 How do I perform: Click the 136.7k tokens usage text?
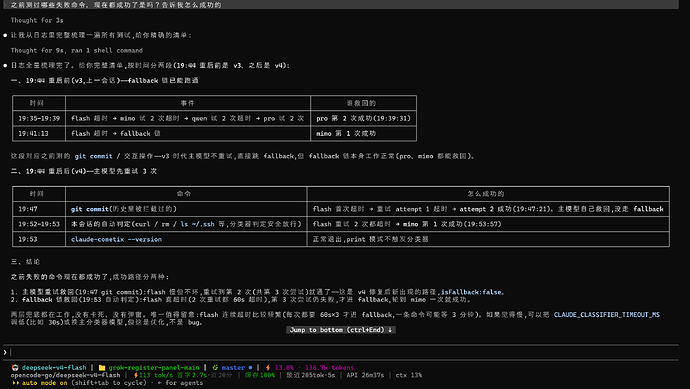329,367
